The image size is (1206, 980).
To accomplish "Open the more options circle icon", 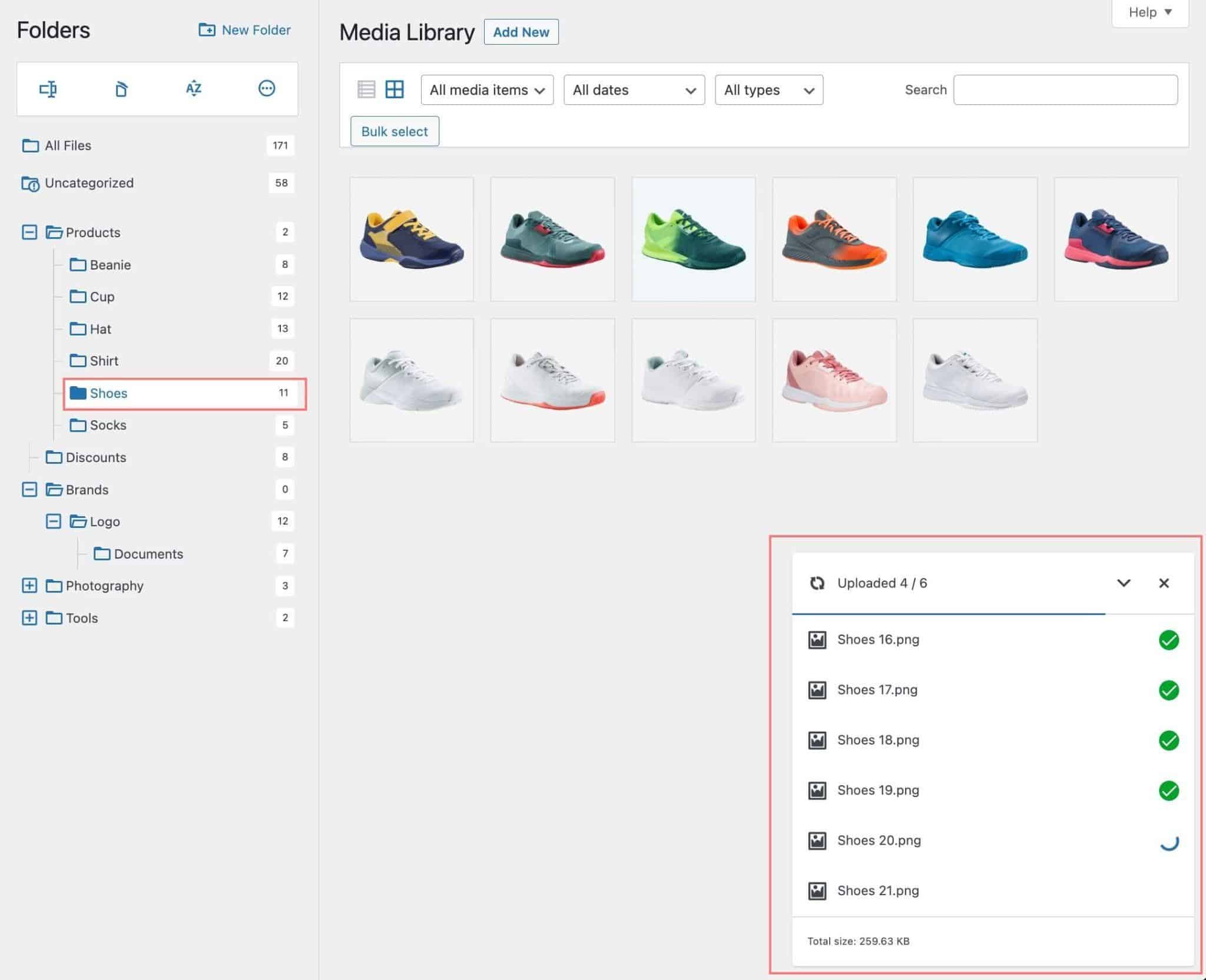I will [267, 88].
